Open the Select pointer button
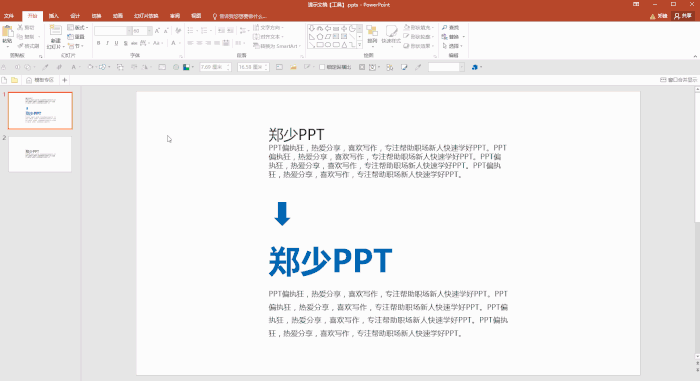 (x=452, y=46)
